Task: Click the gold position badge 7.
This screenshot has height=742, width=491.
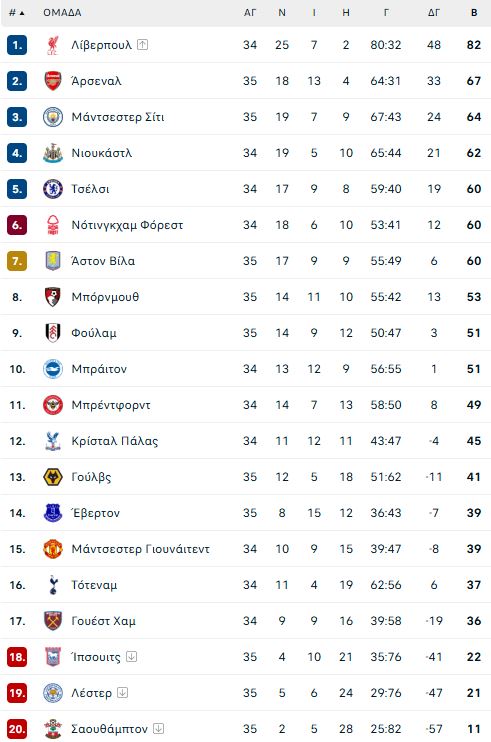Action: coord(17,261)
